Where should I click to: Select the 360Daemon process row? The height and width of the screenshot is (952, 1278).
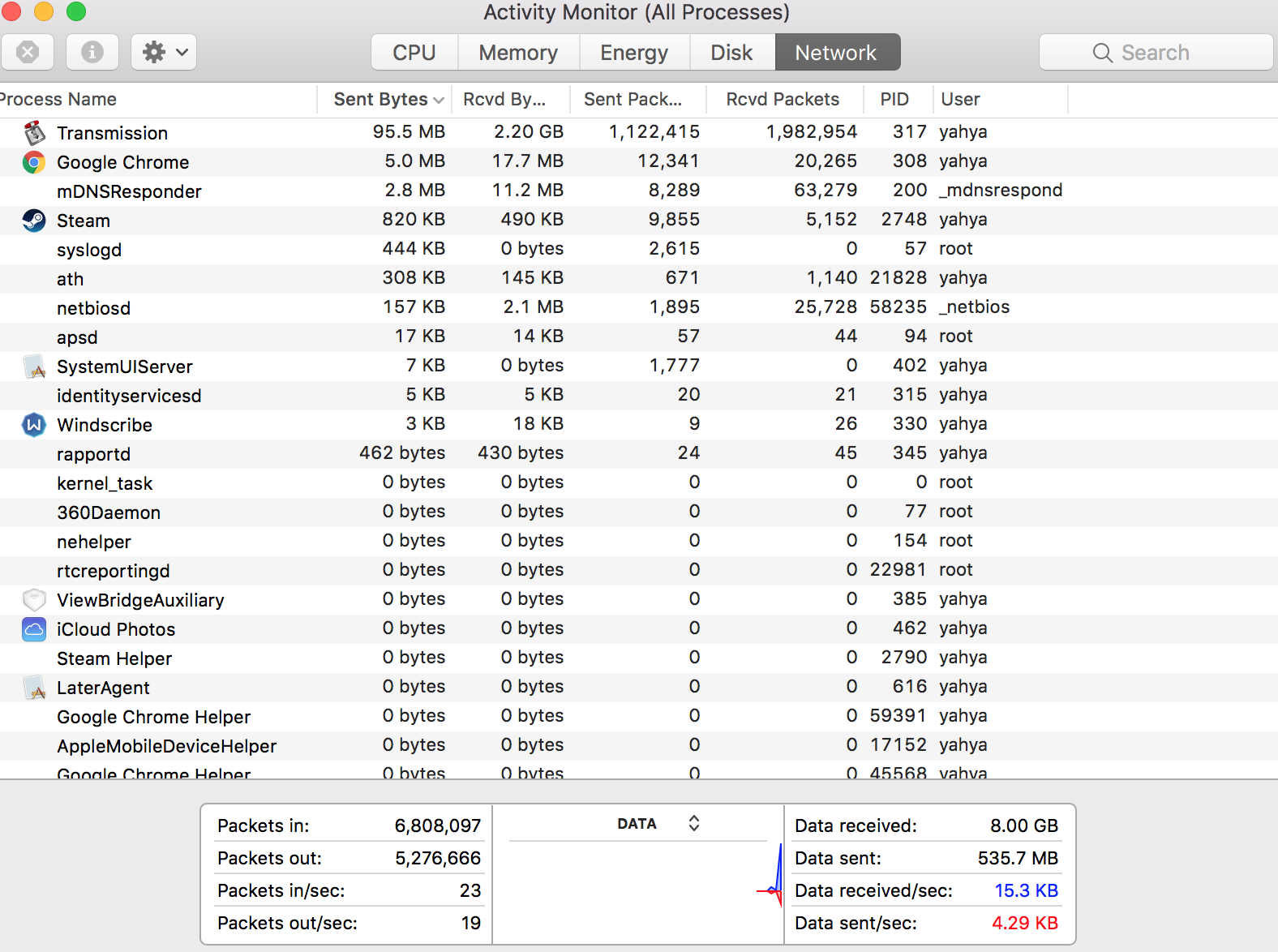pyautogui.click(x=639, y=512)
